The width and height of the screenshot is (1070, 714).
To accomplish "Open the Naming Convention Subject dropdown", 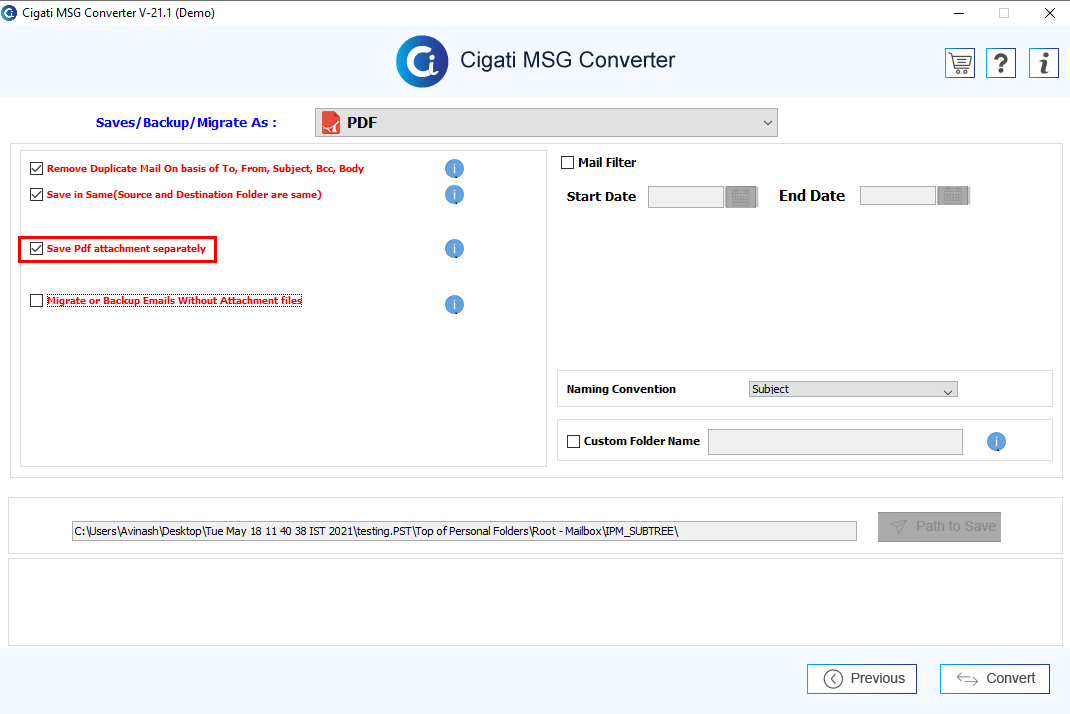I will click(x=853, y=389).
